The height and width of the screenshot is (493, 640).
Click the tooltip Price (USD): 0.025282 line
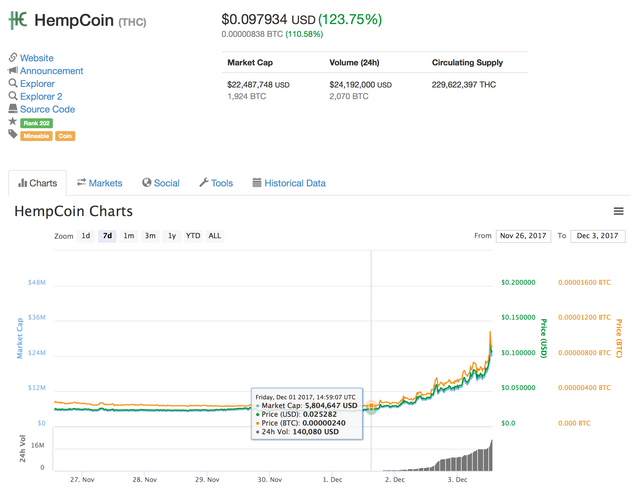pyautogui.click(x=297, y=414)
